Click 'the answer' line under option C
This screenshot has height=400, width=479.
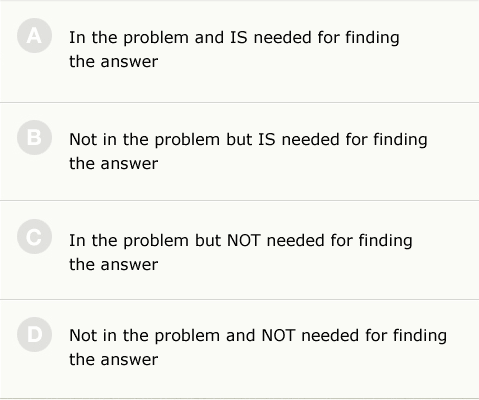[x=113, y=265]
